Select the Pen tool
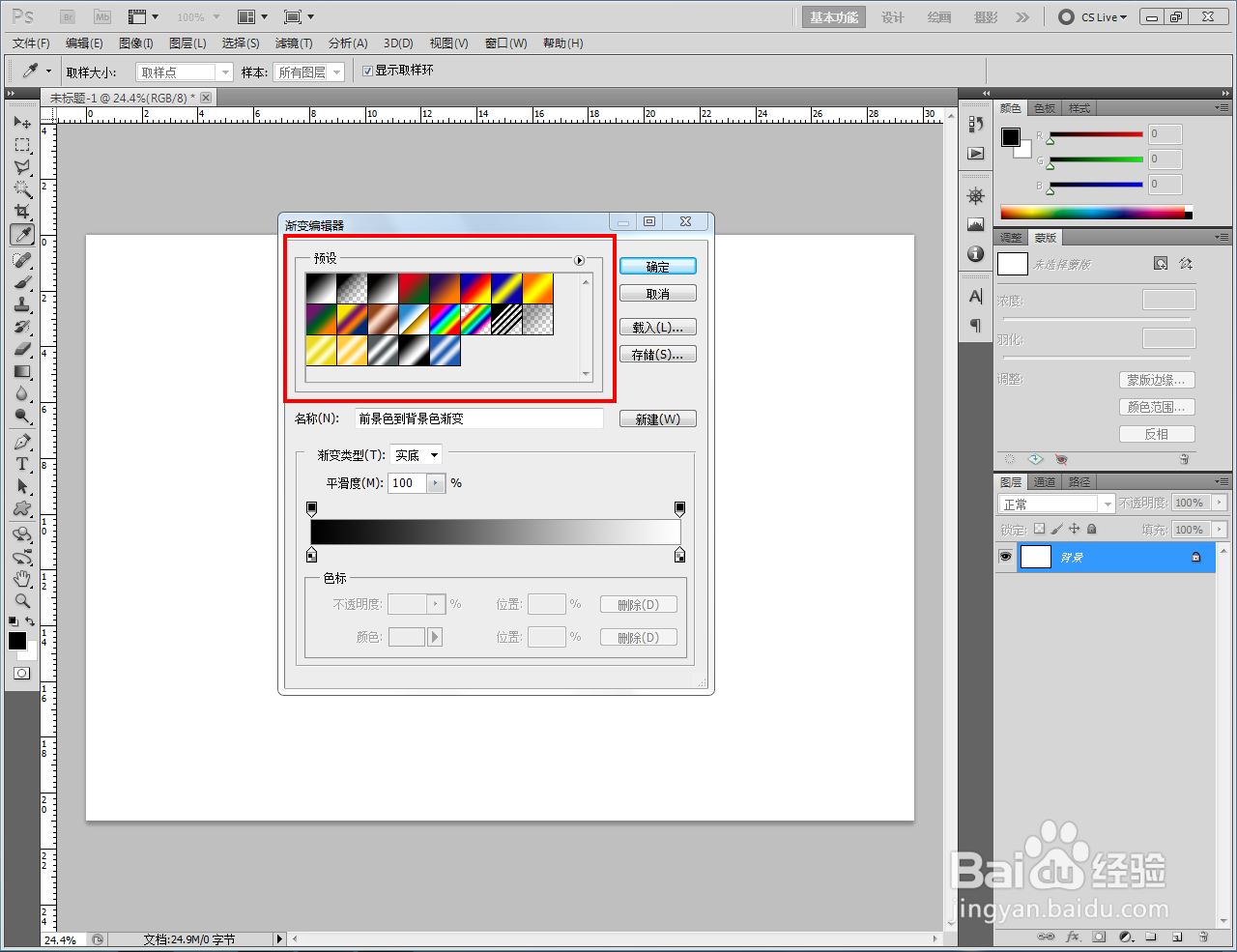This screenshot has height=952, width=1237. click(22, 442)
